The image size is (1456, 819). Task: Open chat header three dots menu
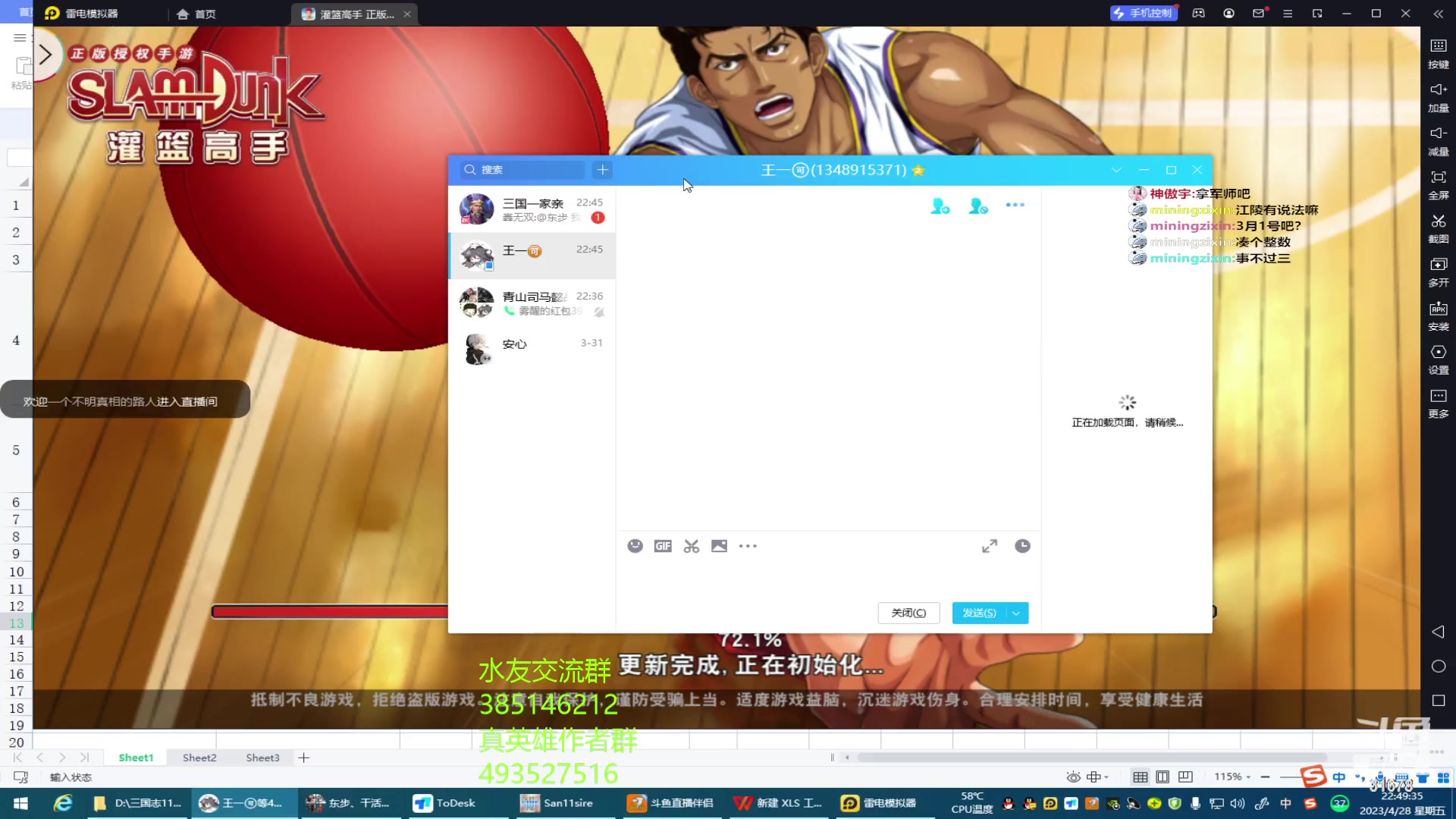1015,205
